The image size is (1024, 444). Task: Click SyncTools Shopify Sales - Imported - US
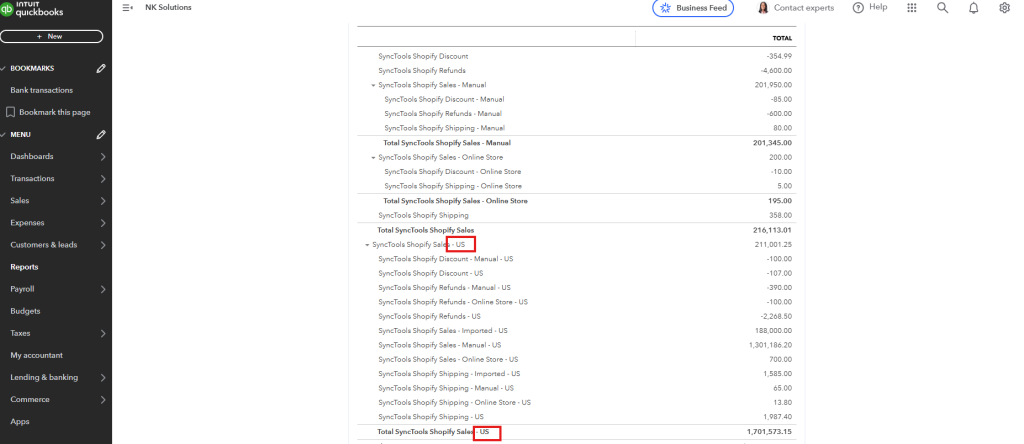click(443, 330)
